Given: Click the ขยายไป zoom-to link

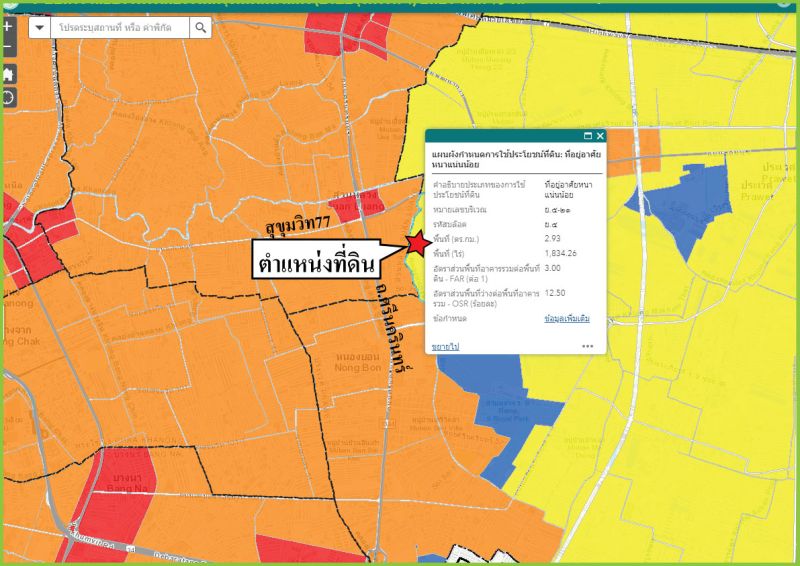Looking at the screenshot, I should 445,346.
